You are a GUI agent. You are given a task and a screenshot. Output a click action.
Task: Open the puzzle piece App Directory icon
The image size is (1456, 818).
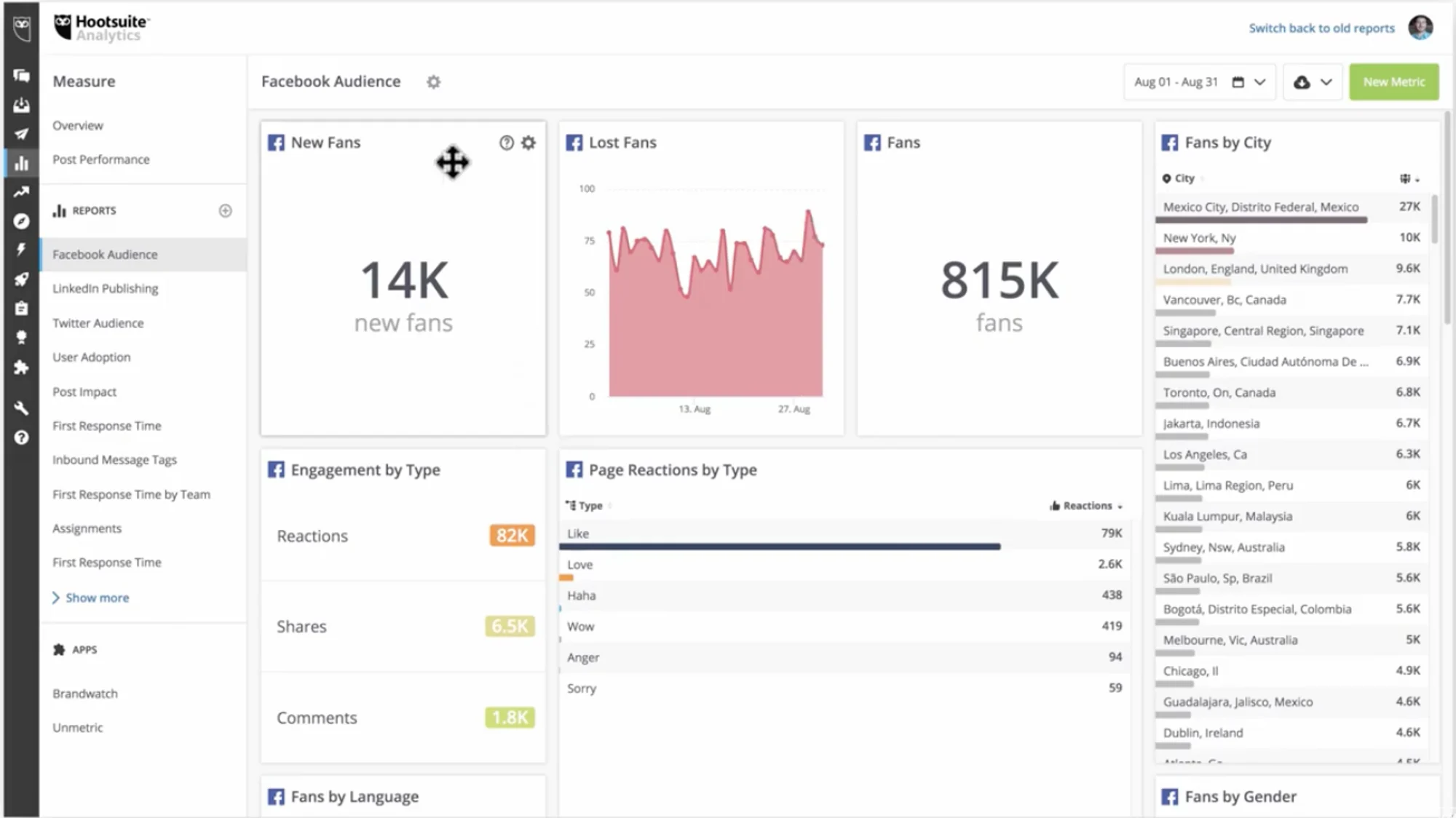(21, 368)
